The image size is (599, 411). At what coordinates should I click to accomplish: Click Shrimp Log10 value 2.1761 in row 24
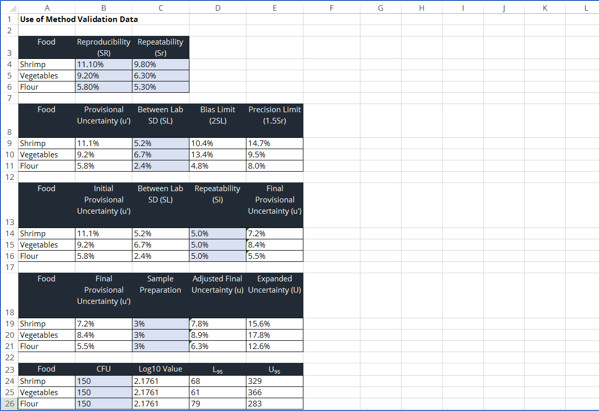[x=160, y=381]
